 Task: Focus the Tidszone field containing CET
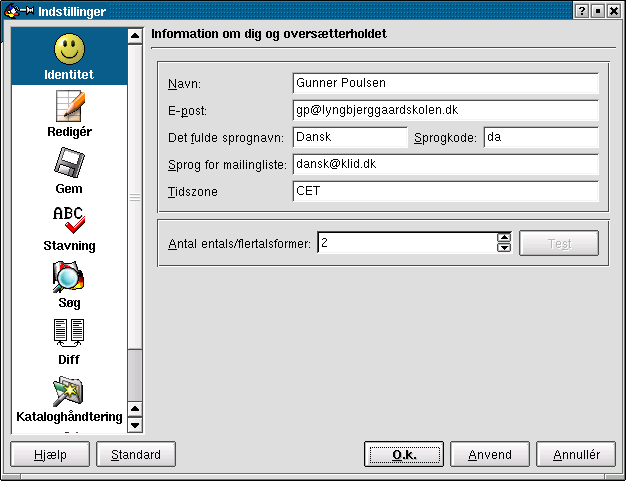tap(445, 190)
